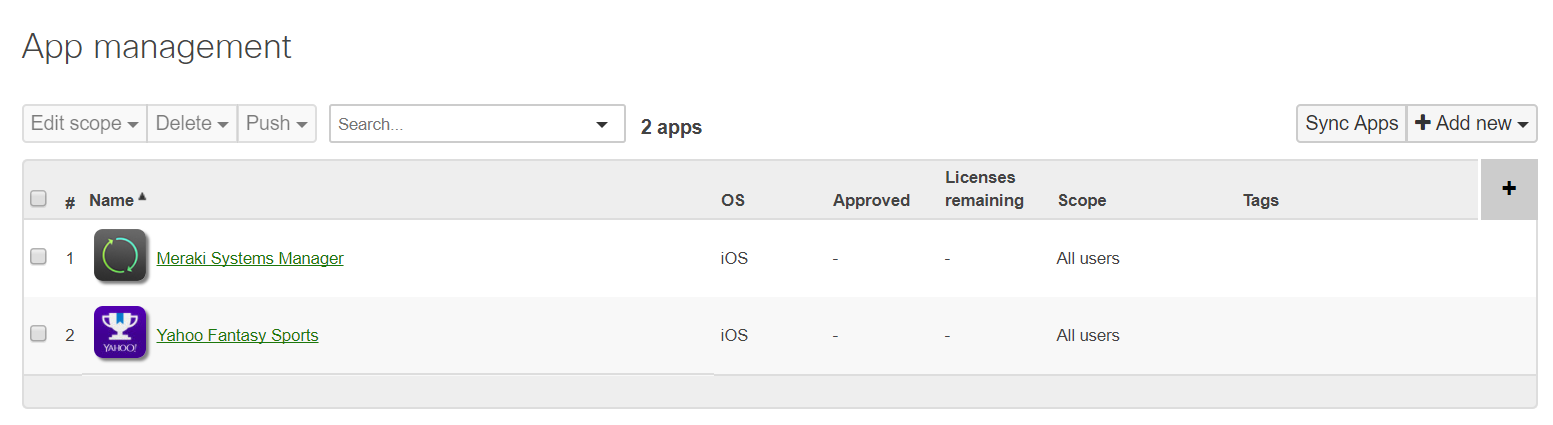Image resolution: width=1553 pixels, height=425 pixels.
Task: Open the Edit scope dropdown
Action: pyautogui.click(x=84, y=123)
